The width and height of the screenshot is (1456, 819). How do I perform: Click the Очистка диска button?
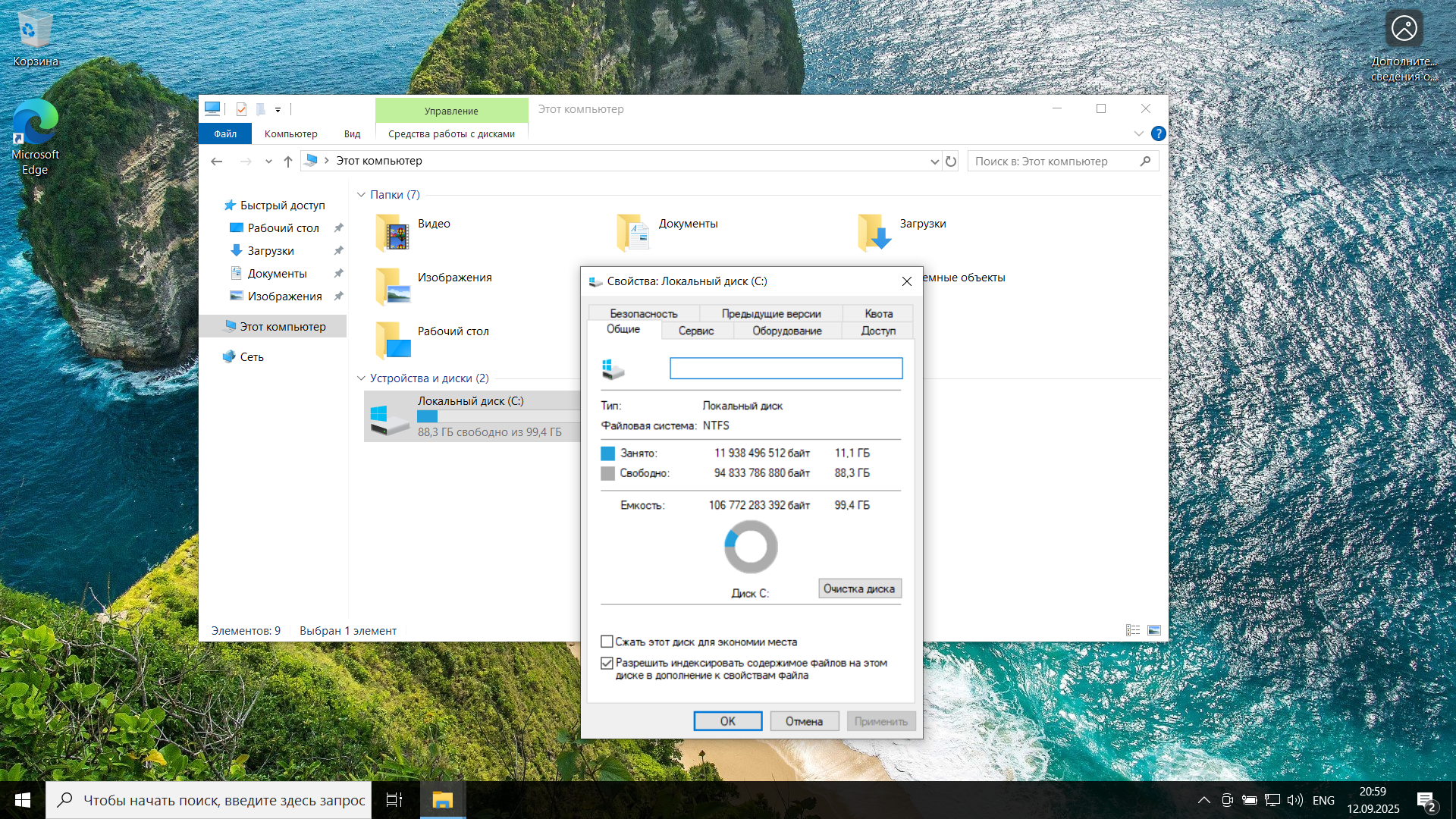tap(859, 588)
